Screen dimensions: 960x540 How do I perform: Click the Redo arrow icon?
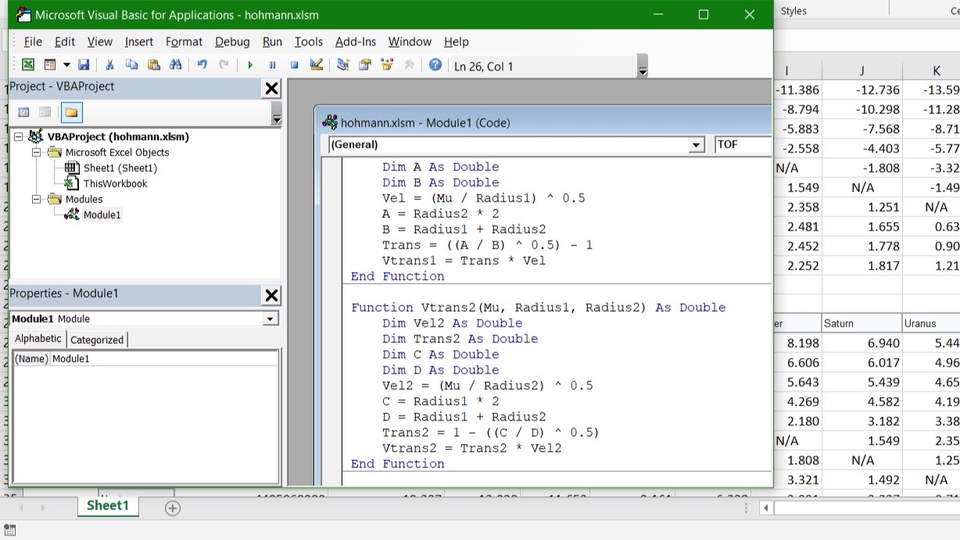coord(224,64)
